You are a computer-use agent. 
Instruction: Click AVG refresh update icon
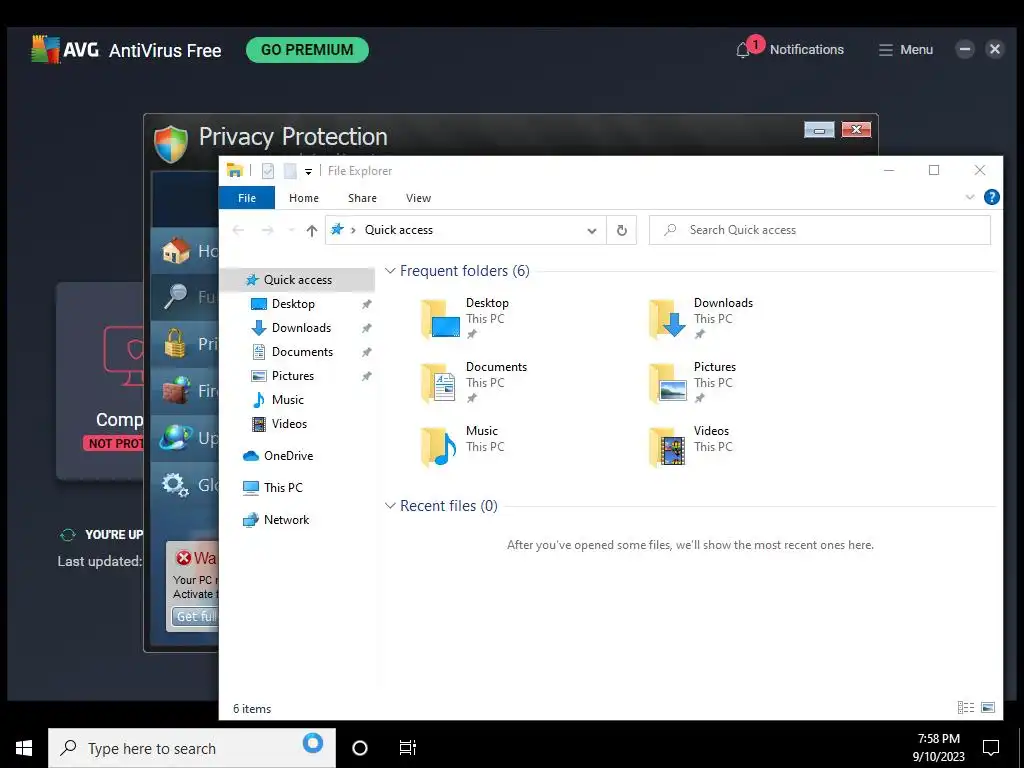[x=68, y=535]
